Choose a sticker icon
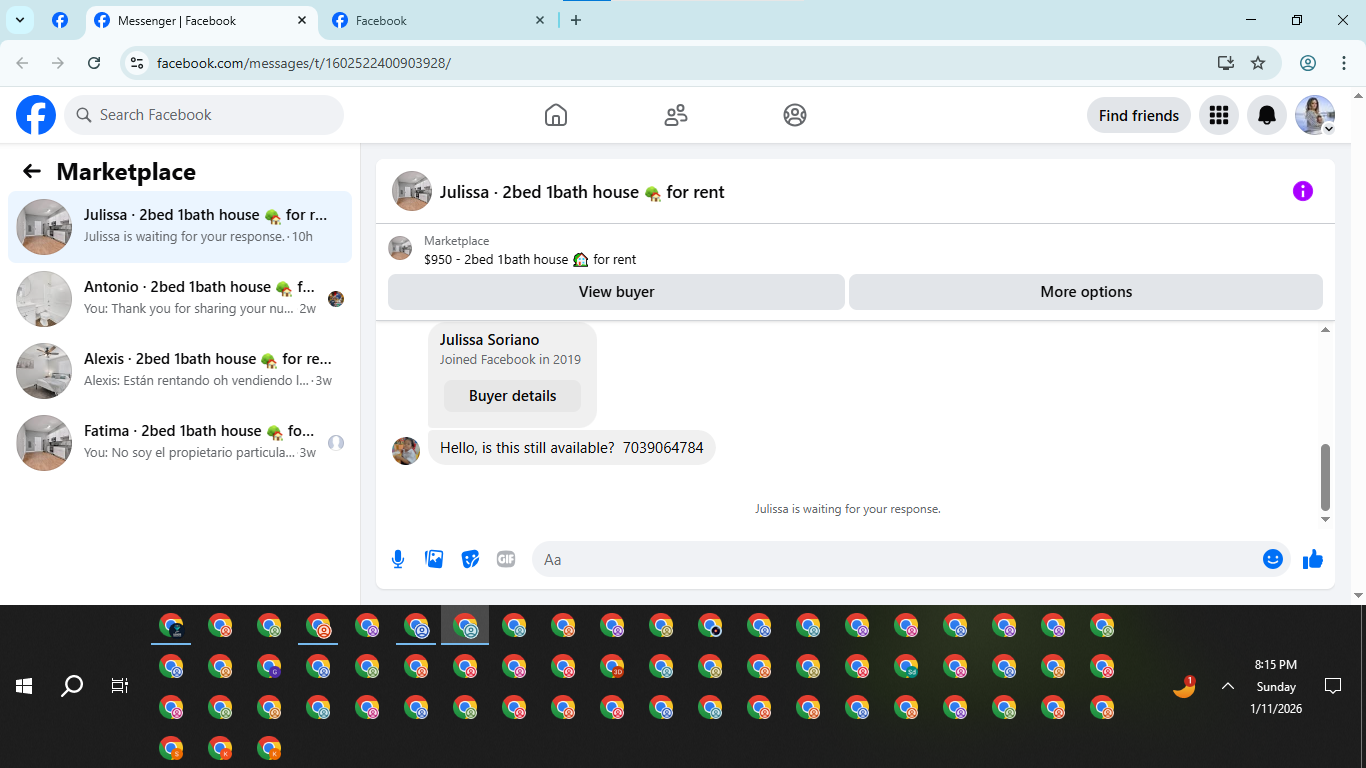This screenshot has width=1366, height=768. point(470,559)
